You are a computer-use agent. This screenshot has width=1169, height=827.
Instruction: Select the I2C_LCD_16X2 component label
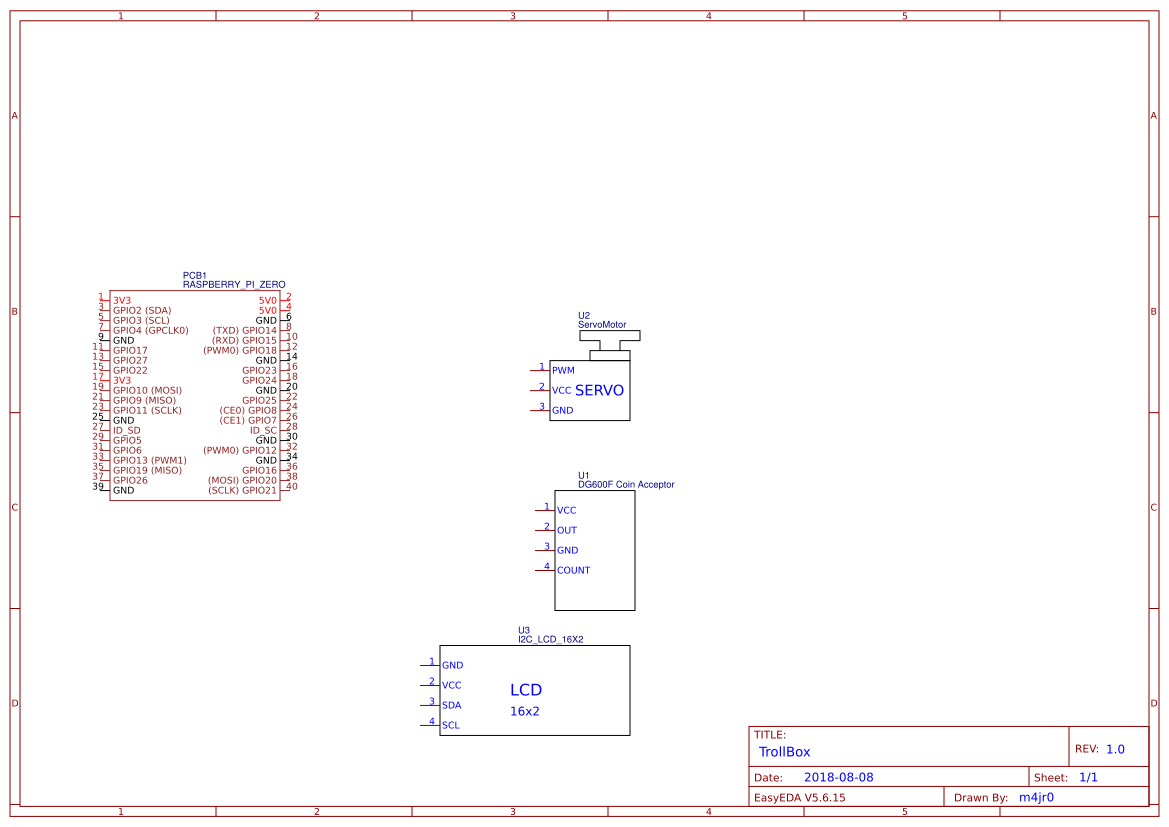551,639
